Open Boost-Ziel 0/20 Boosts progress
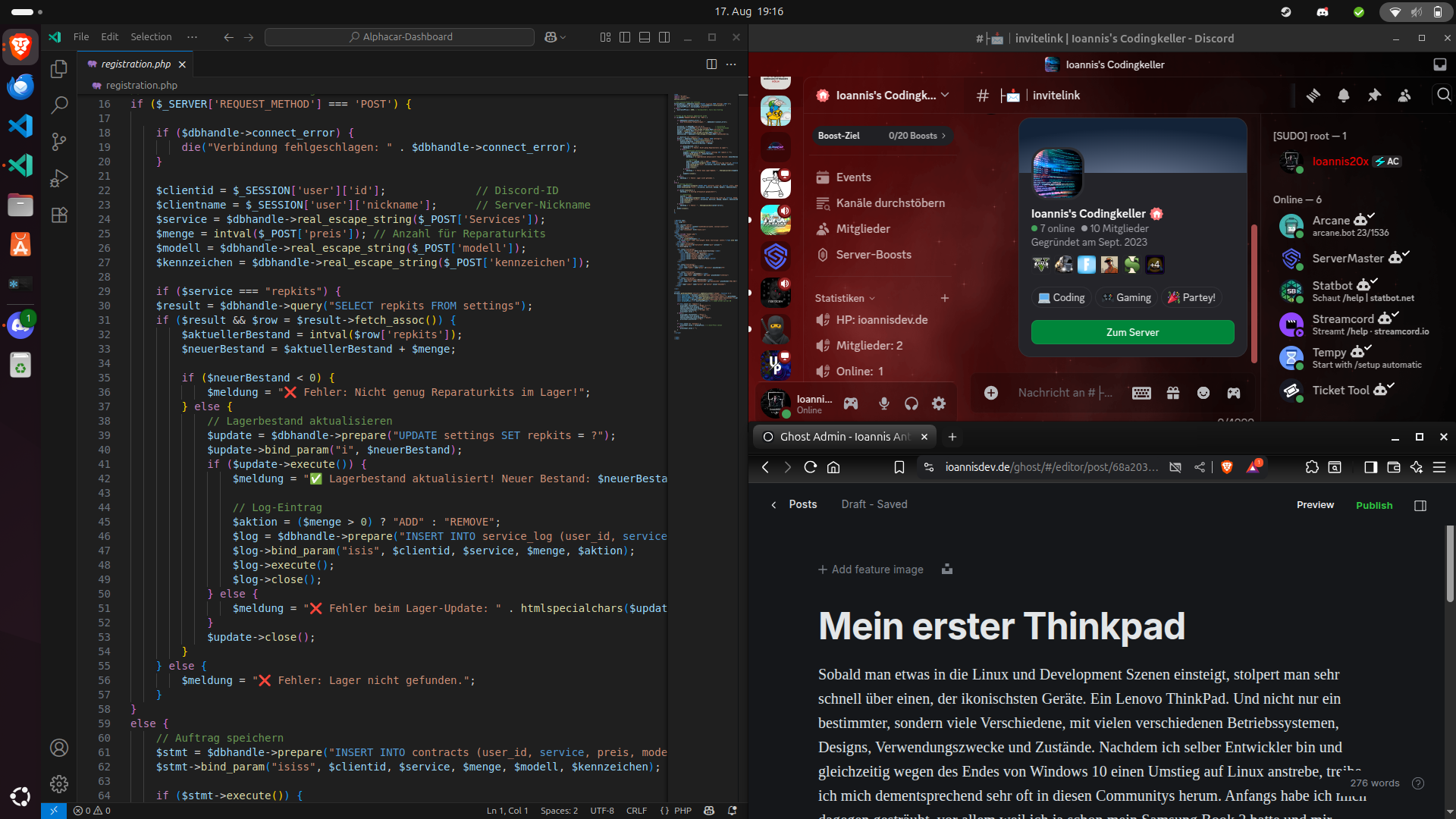 tap(882, 136)
